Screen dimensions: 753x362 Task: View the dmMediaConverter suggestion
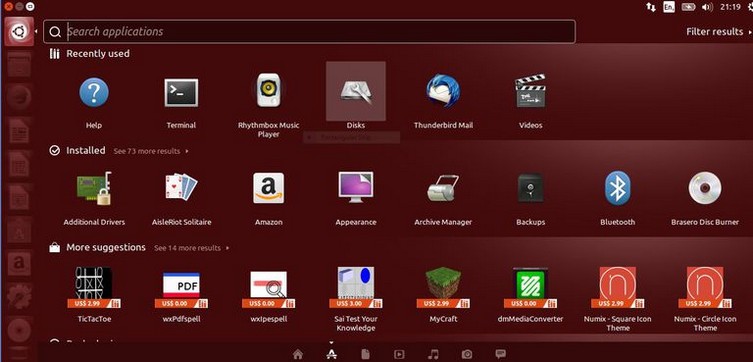pos(530,287)
